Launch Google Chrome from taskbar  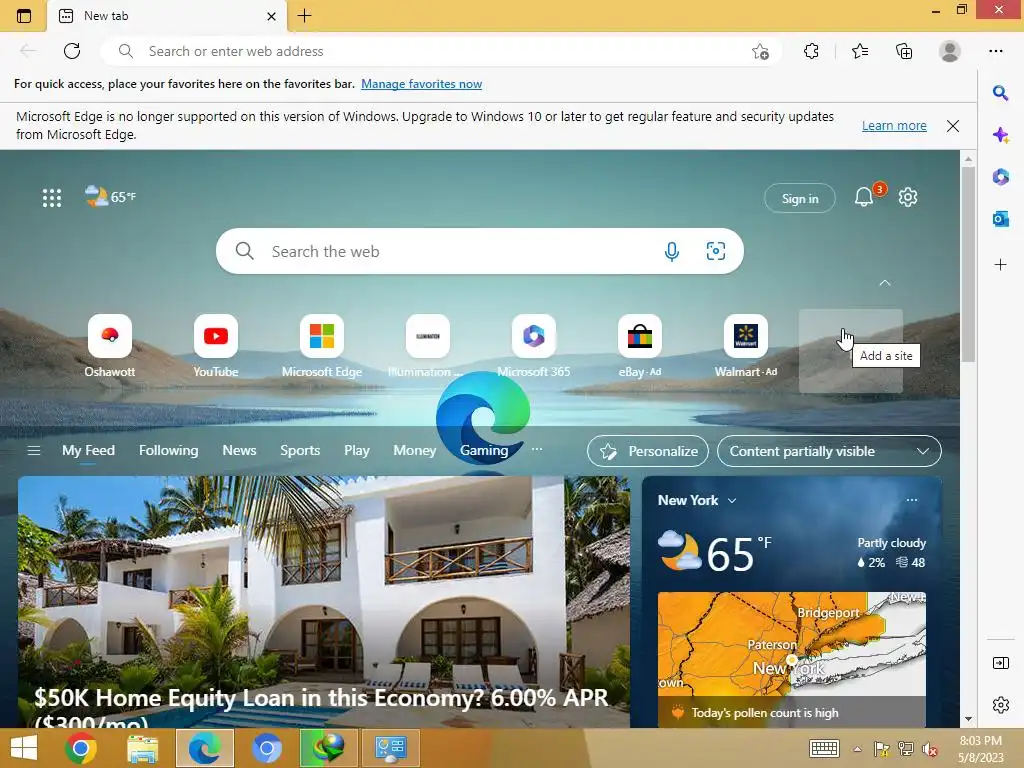[81, 748]
